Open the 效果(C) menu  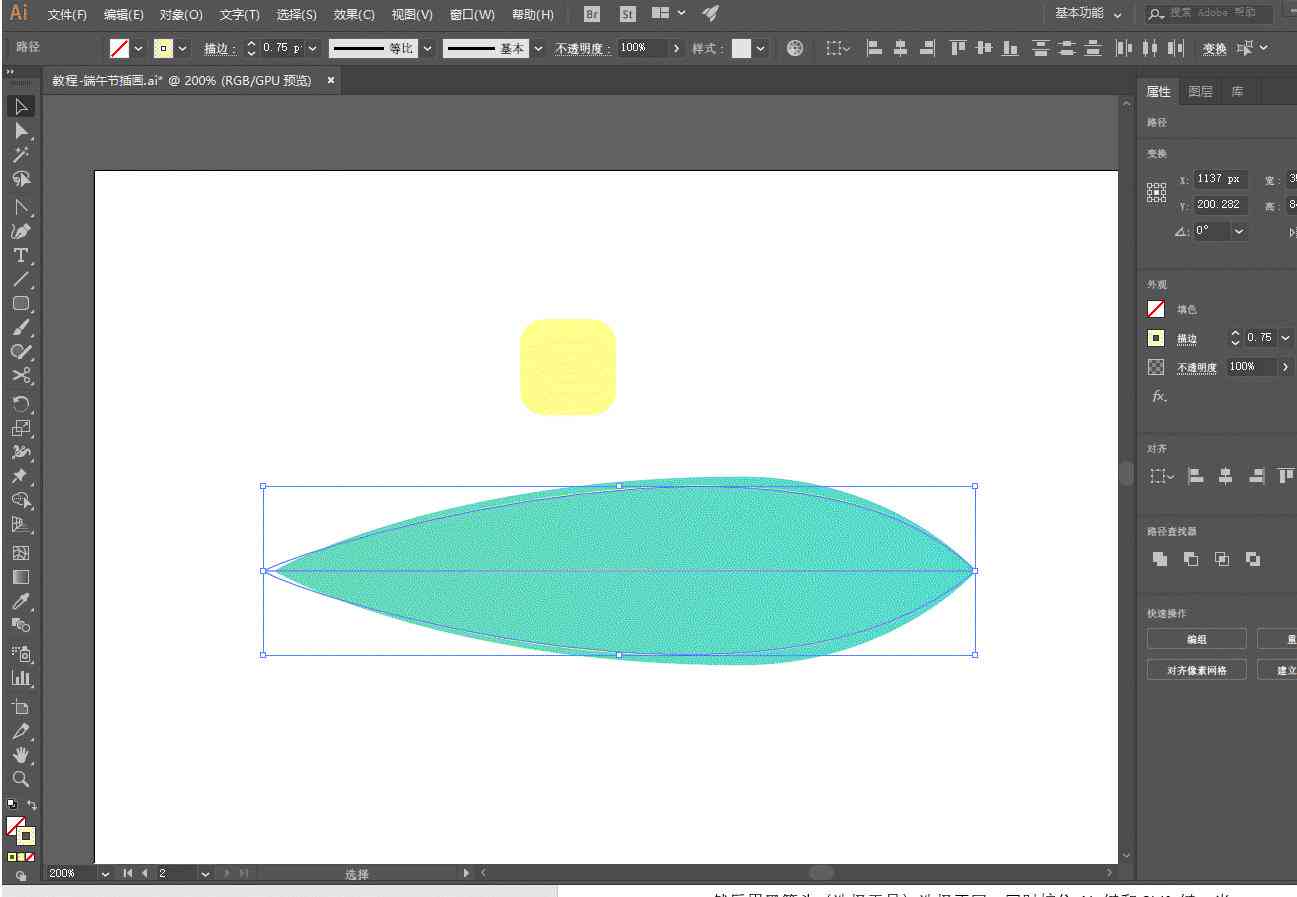tap(354, 15)
